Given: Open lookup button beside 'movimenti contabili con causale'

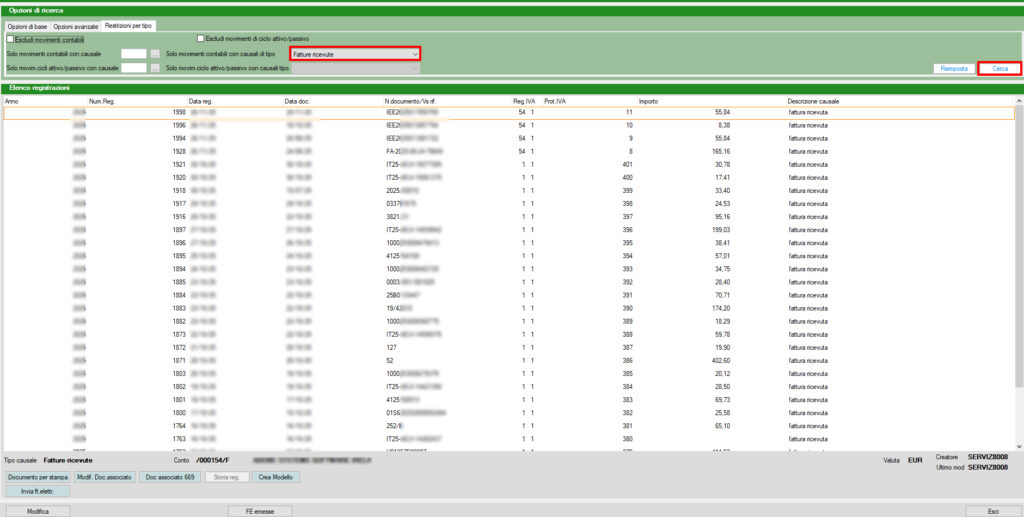Looking at the screenshot, I should tap(155, 53).
